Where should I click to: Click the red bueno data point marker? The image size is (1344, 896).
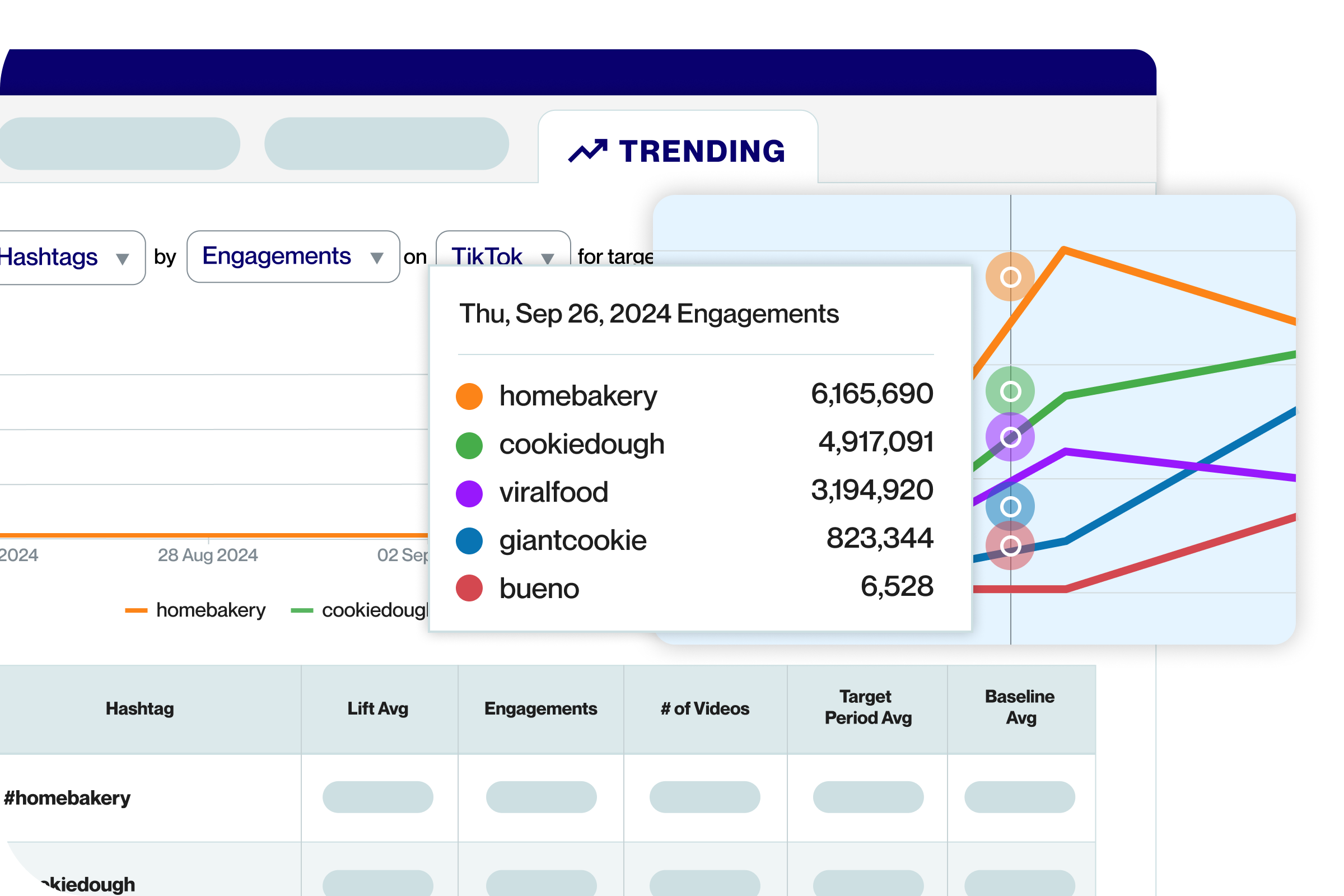1010,547
